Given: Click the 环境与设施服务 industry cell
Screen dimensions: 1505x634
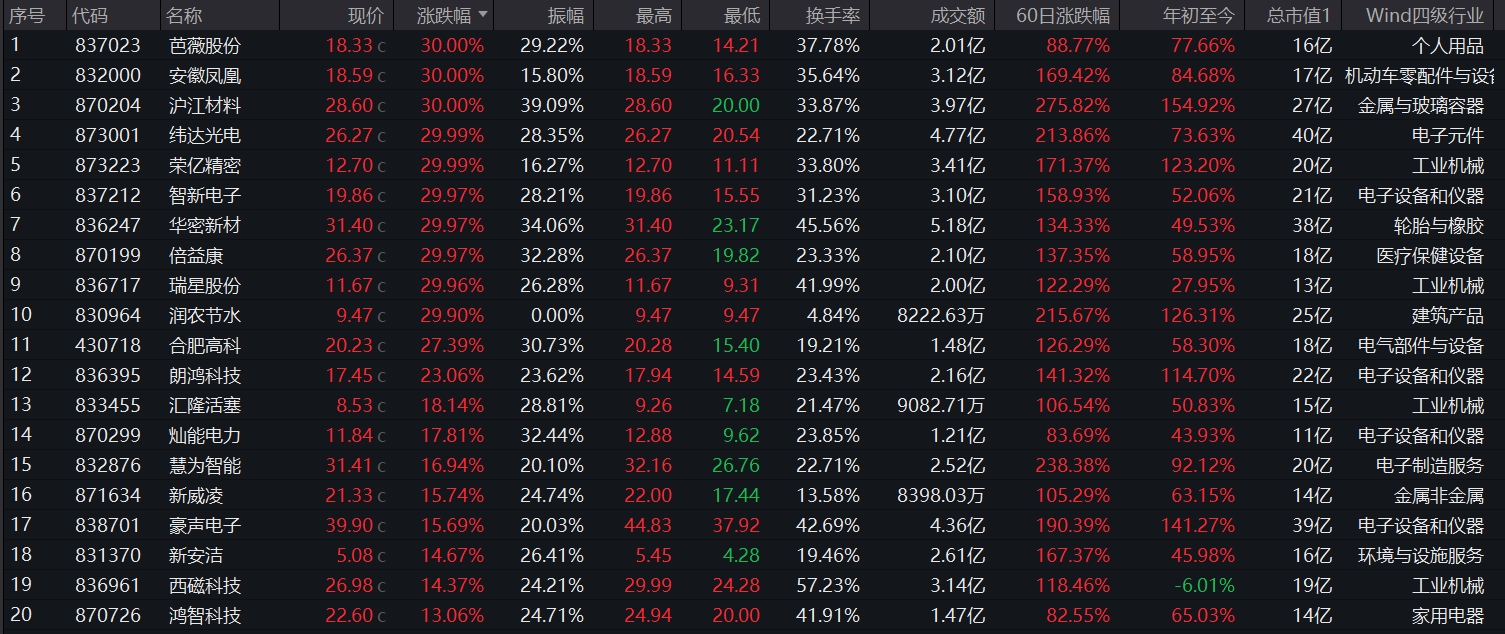Looking at the screenshot, I should click(1421, 555).
